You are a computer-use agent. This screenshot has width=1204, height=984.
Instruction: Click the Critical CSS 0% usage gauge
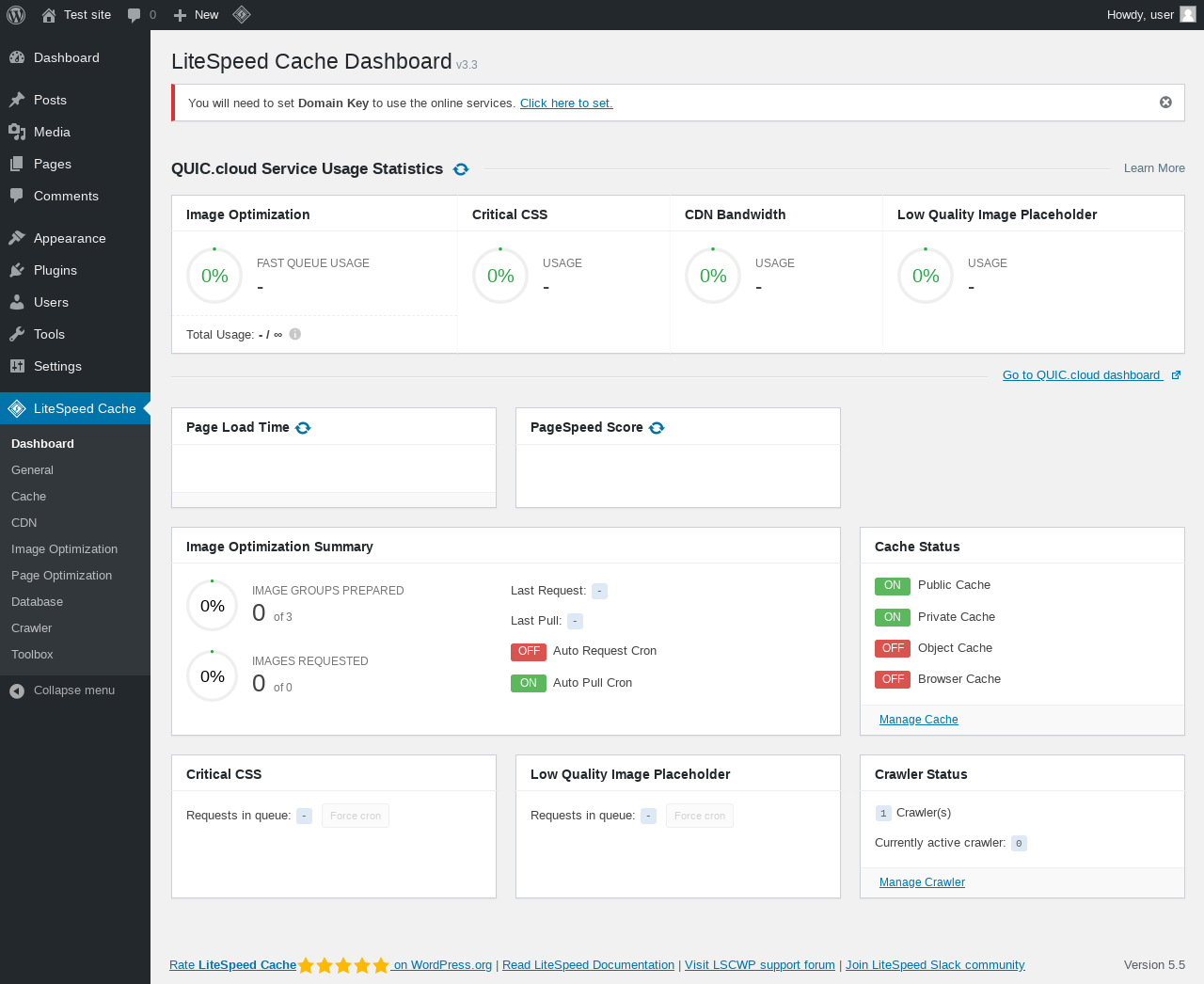[500, 276]
